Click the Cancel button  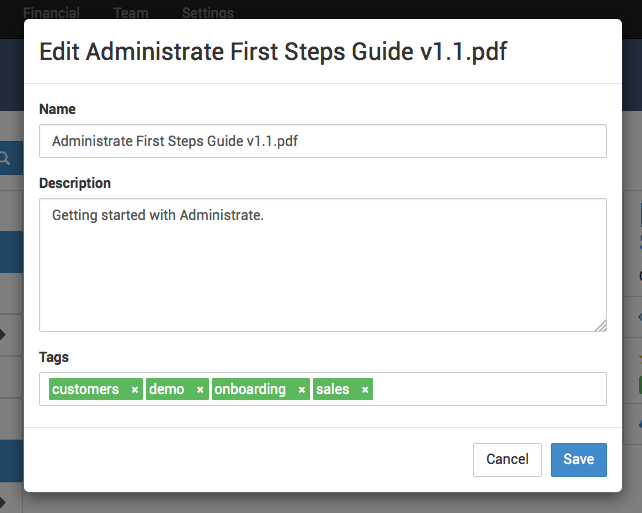coord(507,459)
